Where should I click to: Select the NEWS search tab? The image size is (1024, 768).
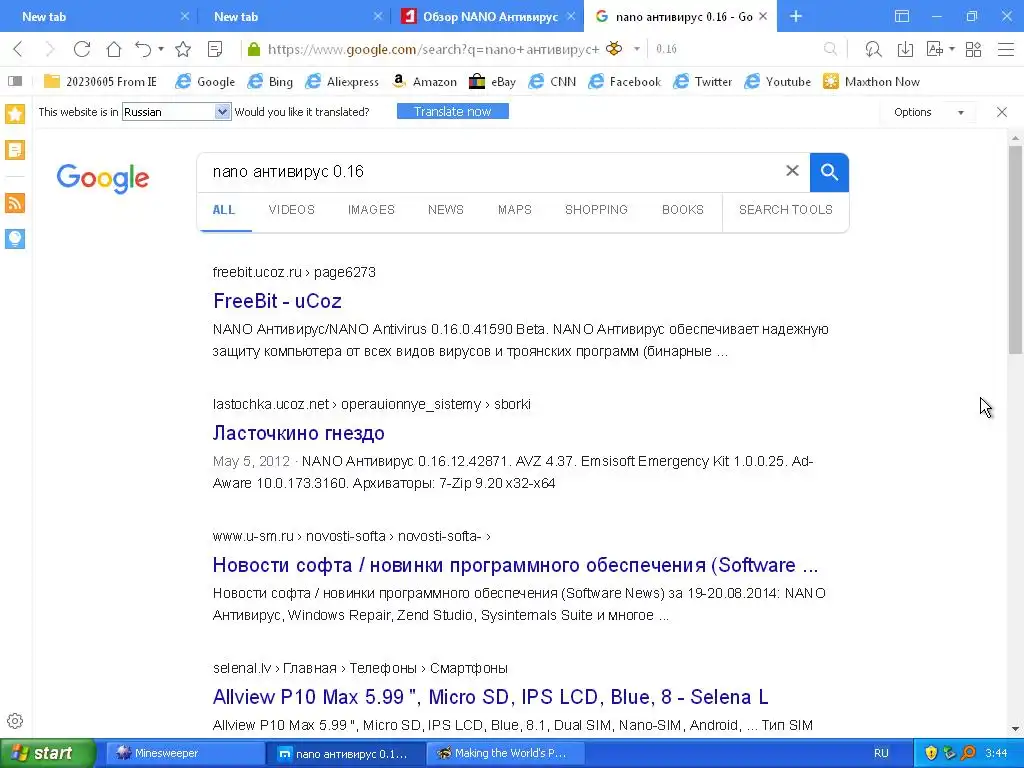click(x=445, y=210)
